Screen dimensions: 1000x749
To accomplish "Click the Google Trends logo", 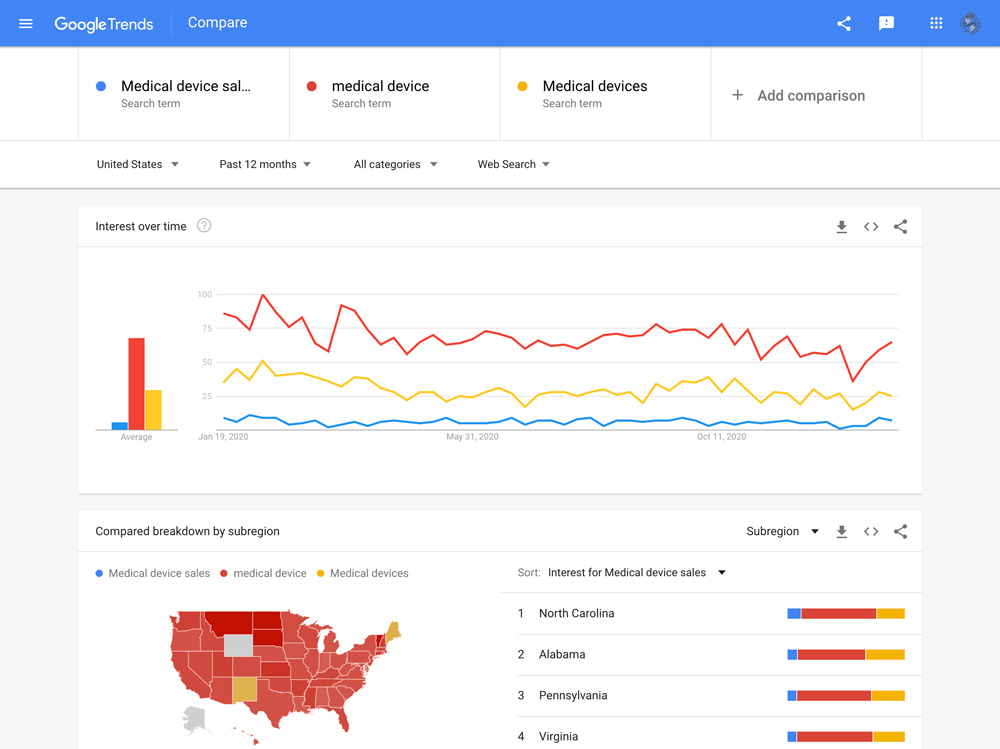I will pos(104,24).
